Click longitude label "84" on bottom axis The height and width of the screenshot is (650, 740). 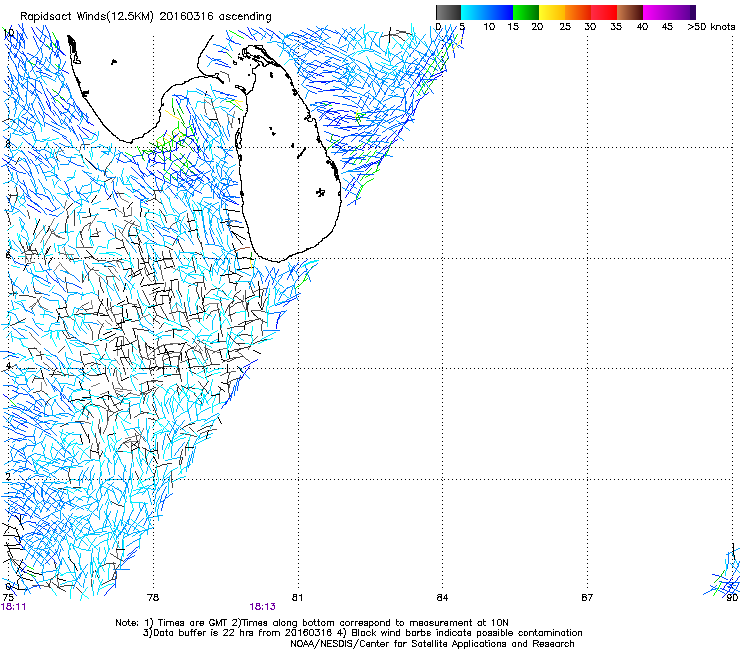pos(442,598)
